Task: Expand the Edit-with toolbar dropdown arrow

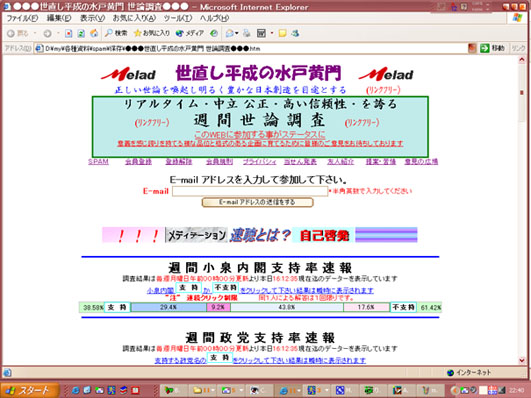Action: pos(272,33)
